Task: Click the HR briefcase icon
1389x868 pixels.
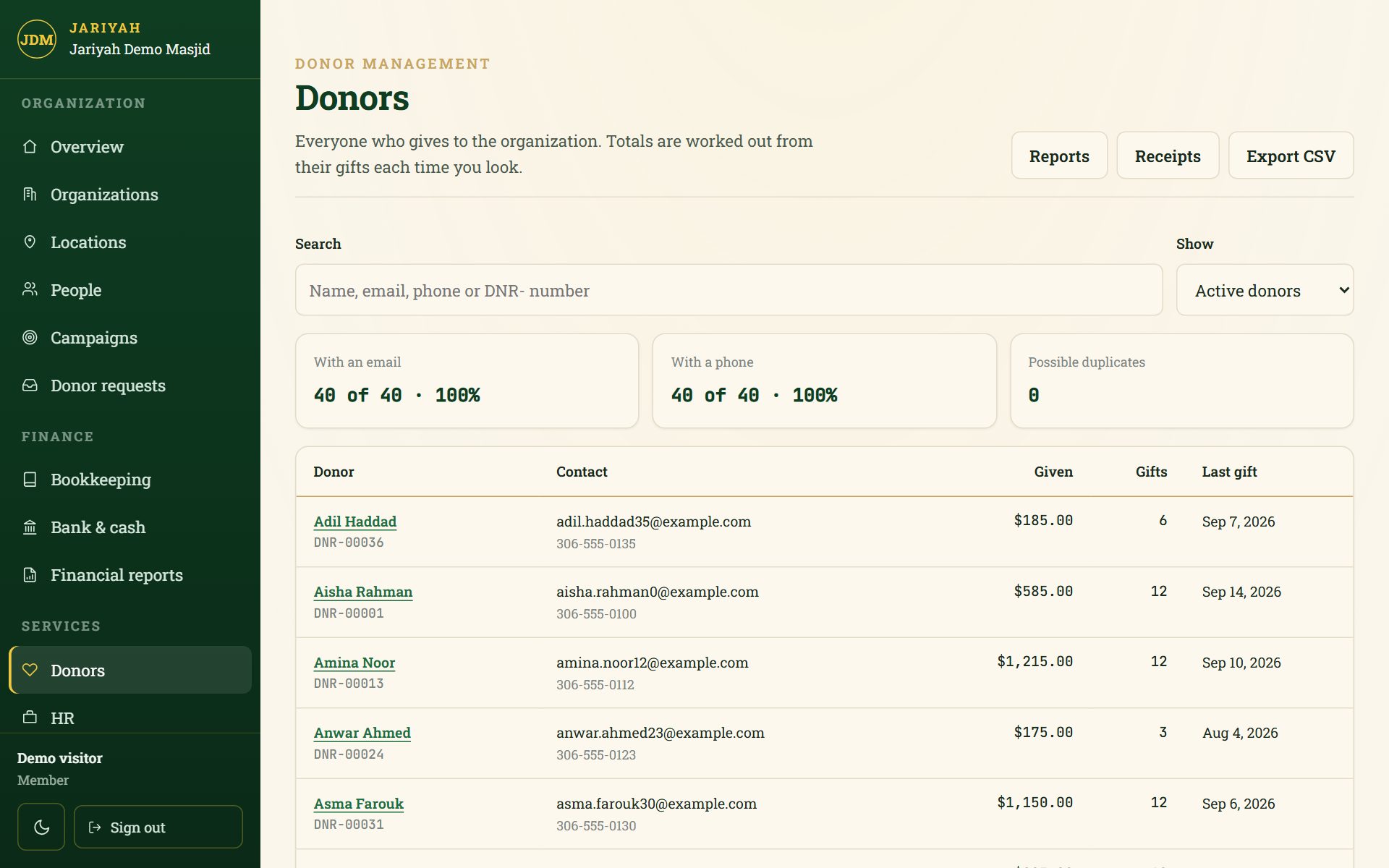Action: click(x=30, y=718)
